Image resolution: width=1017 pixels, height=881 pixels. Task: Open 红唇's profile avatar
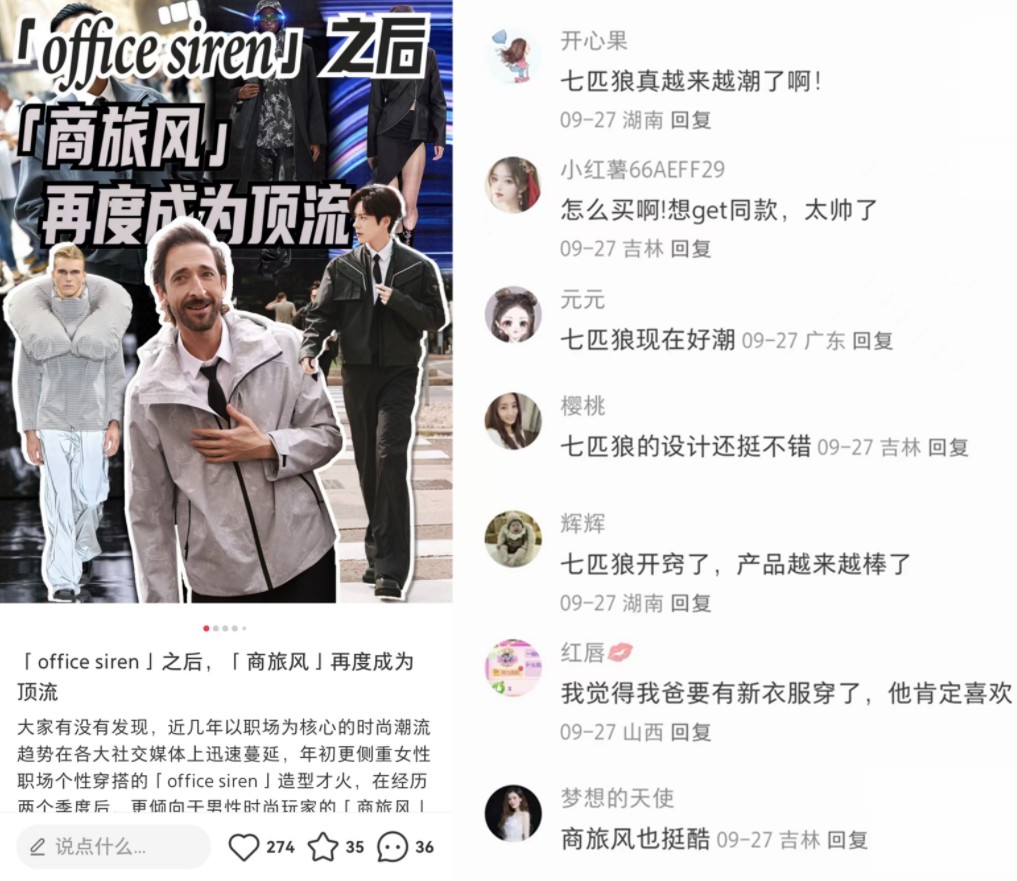tap(513, 668)
